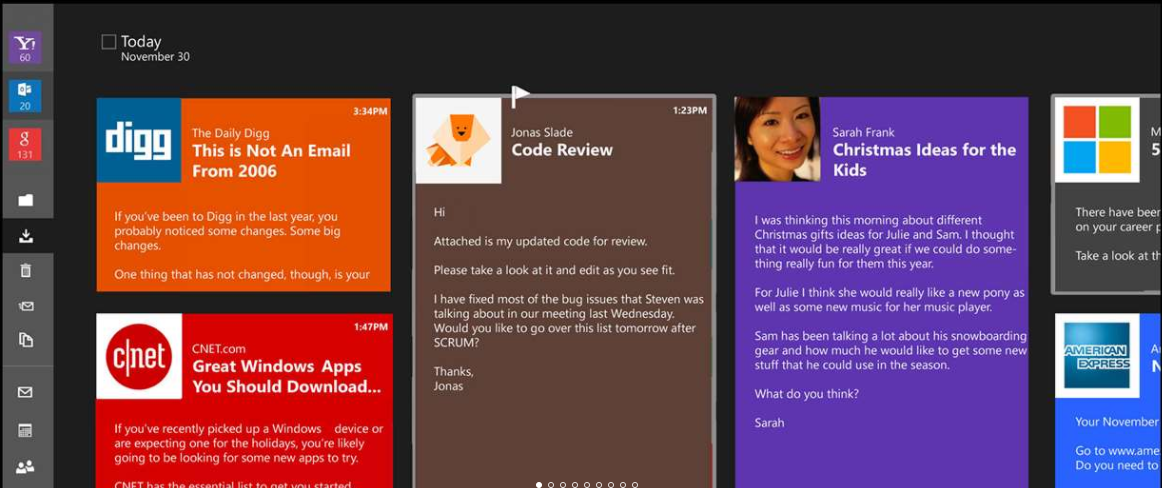The height and width of the screenshot is (488, 1162).
Task: Open the mail envelope app icon
Action: (x=25, y=392)
